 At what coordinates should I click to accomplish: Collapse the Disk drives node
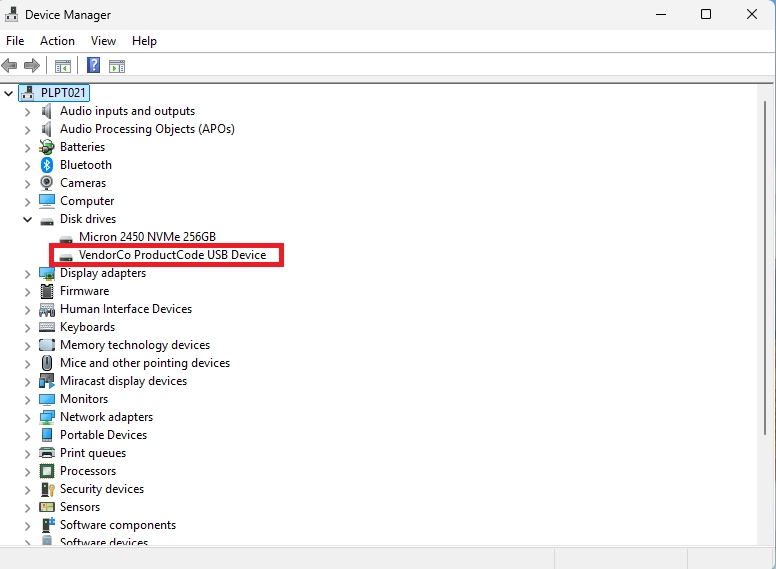pyautogui.click(x=27, y=219)
